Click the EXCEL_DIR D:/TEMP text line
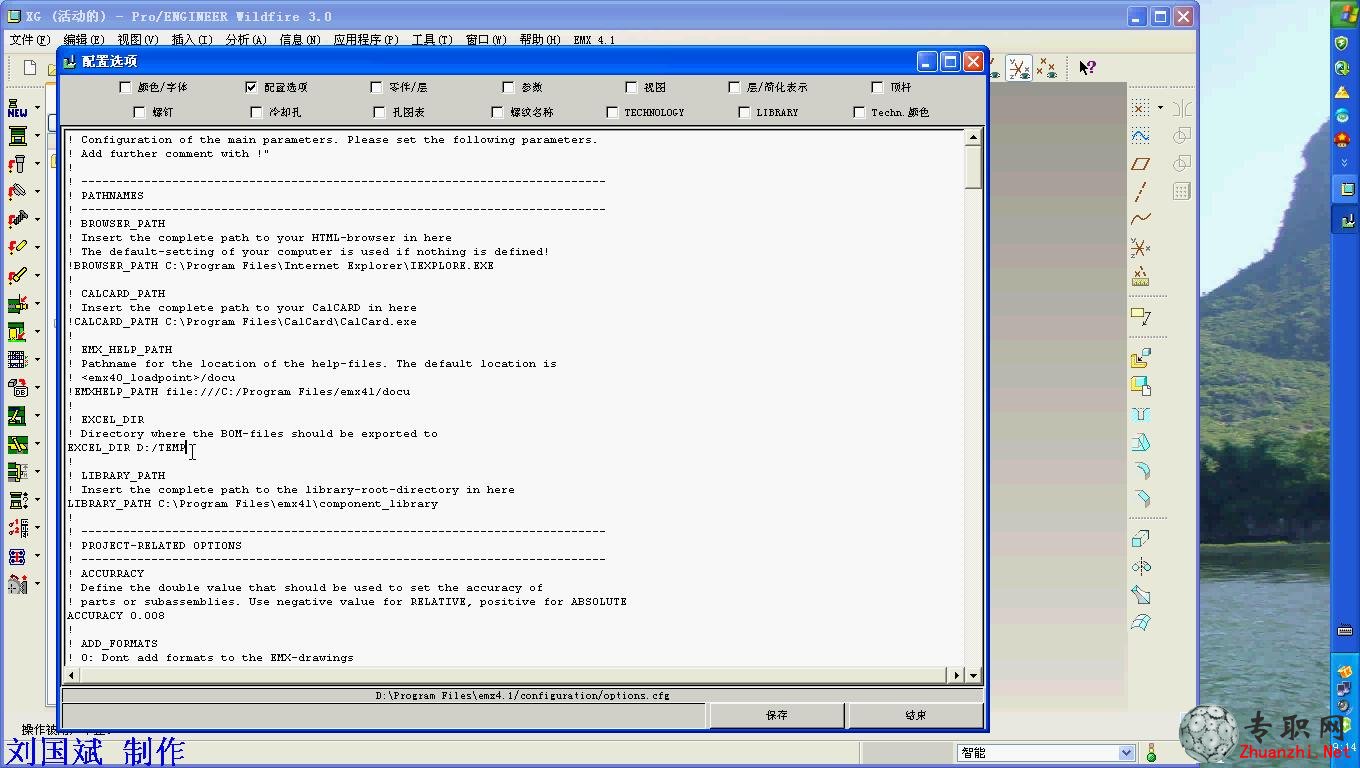Screen dimensions: 1360x768 [127, 448]
